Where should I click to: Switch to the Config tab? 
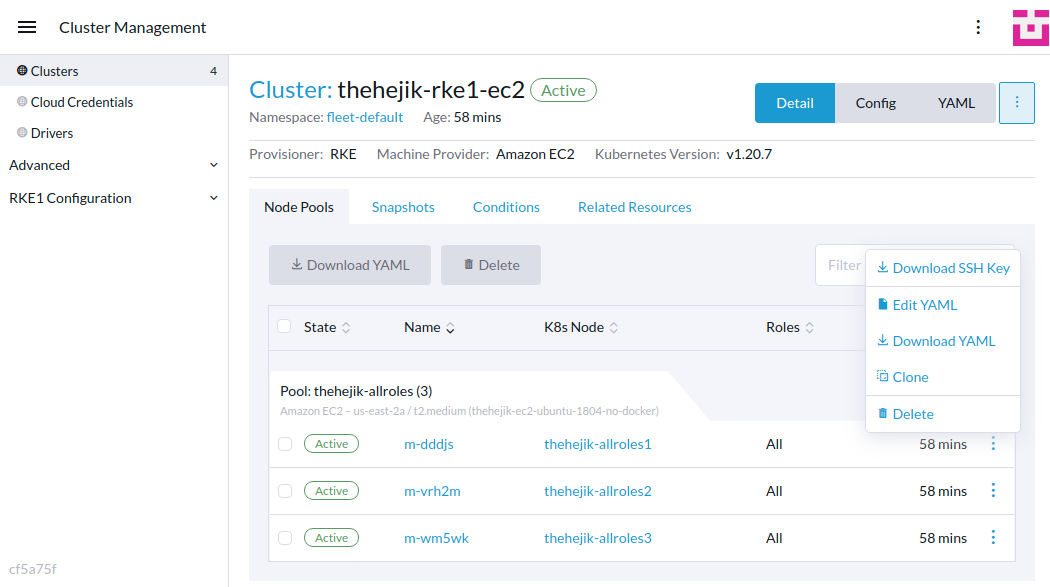click(875, 102)
